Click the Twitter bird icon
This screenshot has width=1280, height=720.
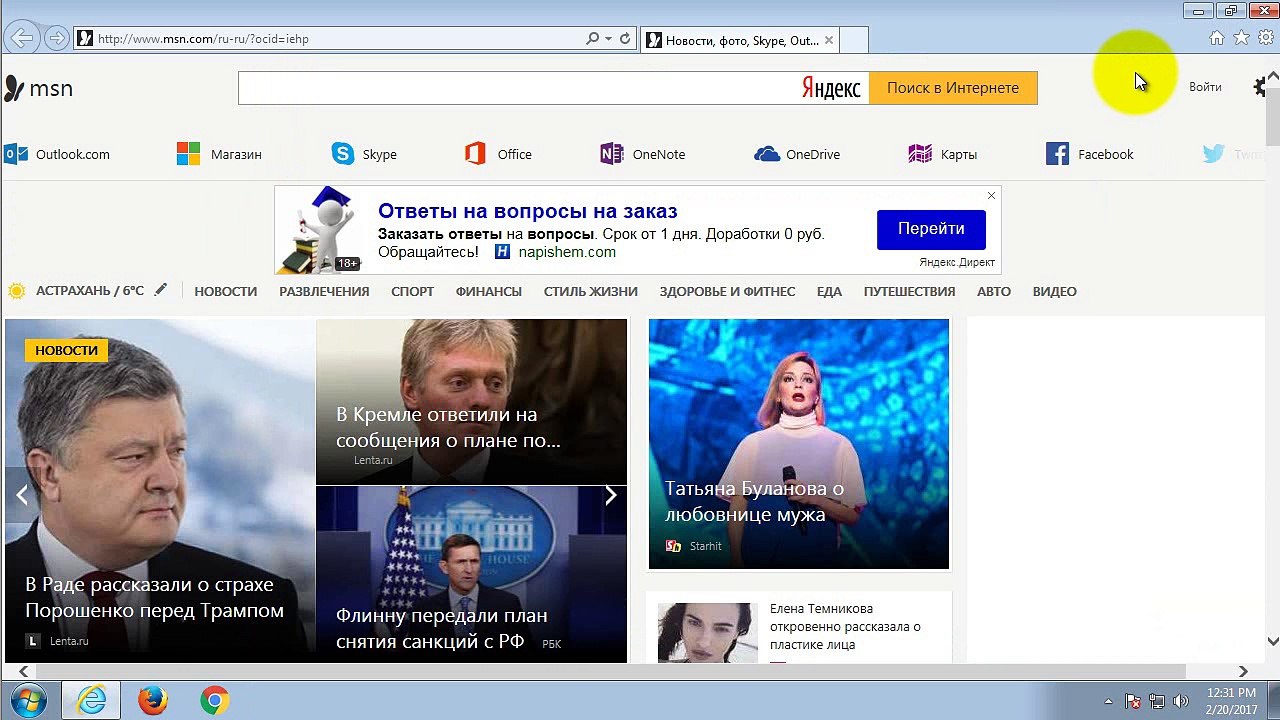(x=1213, y=154)
